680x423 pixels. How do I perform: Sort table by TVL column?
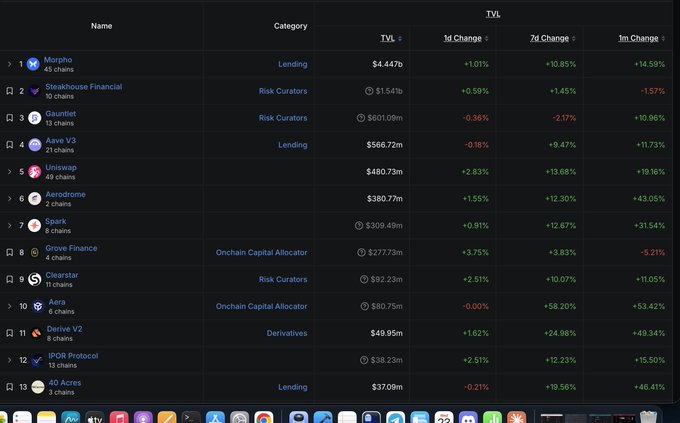coord(391,38)
